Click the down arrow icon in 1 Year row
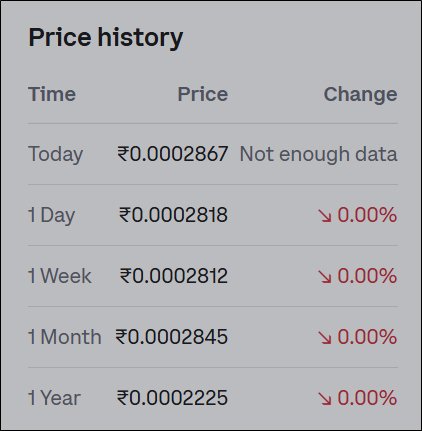 pyautogui.click(x=325, y=399)
